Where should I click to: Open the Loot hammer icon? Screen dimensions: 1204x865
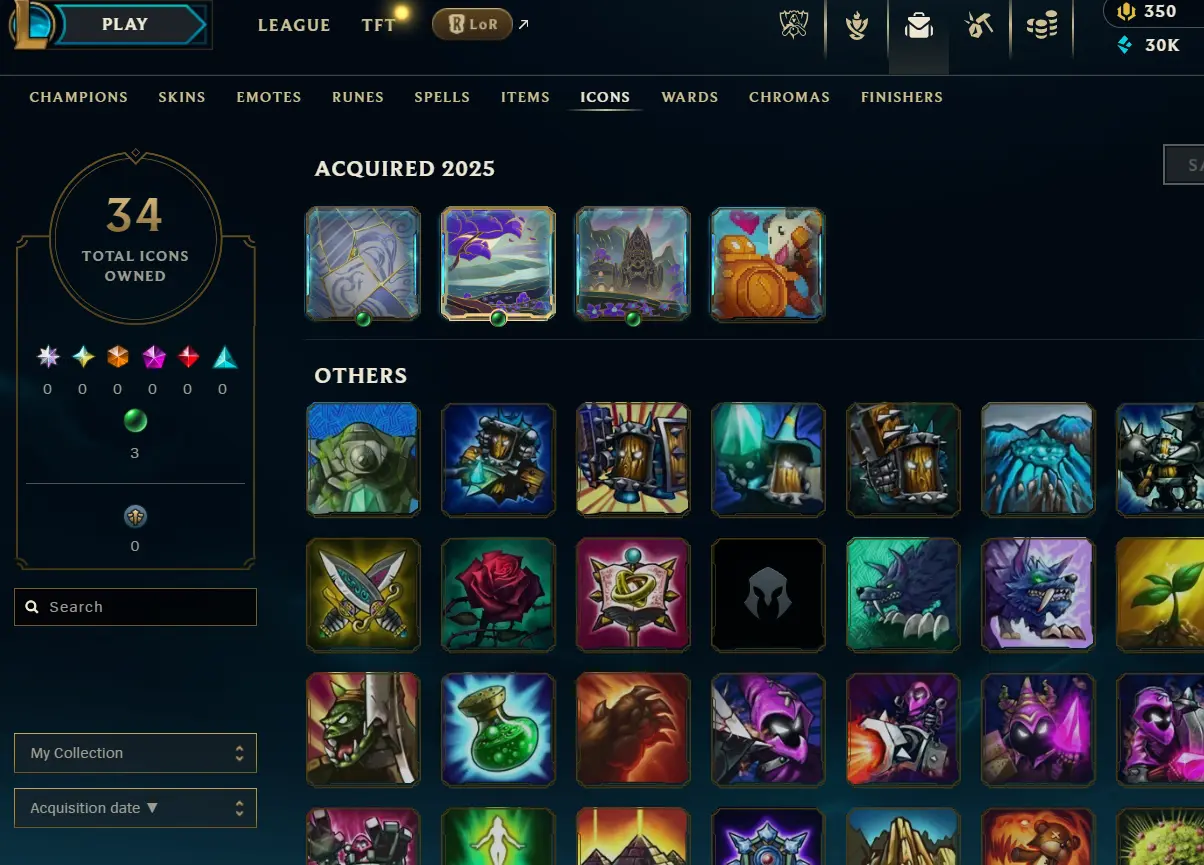point(979,26)
